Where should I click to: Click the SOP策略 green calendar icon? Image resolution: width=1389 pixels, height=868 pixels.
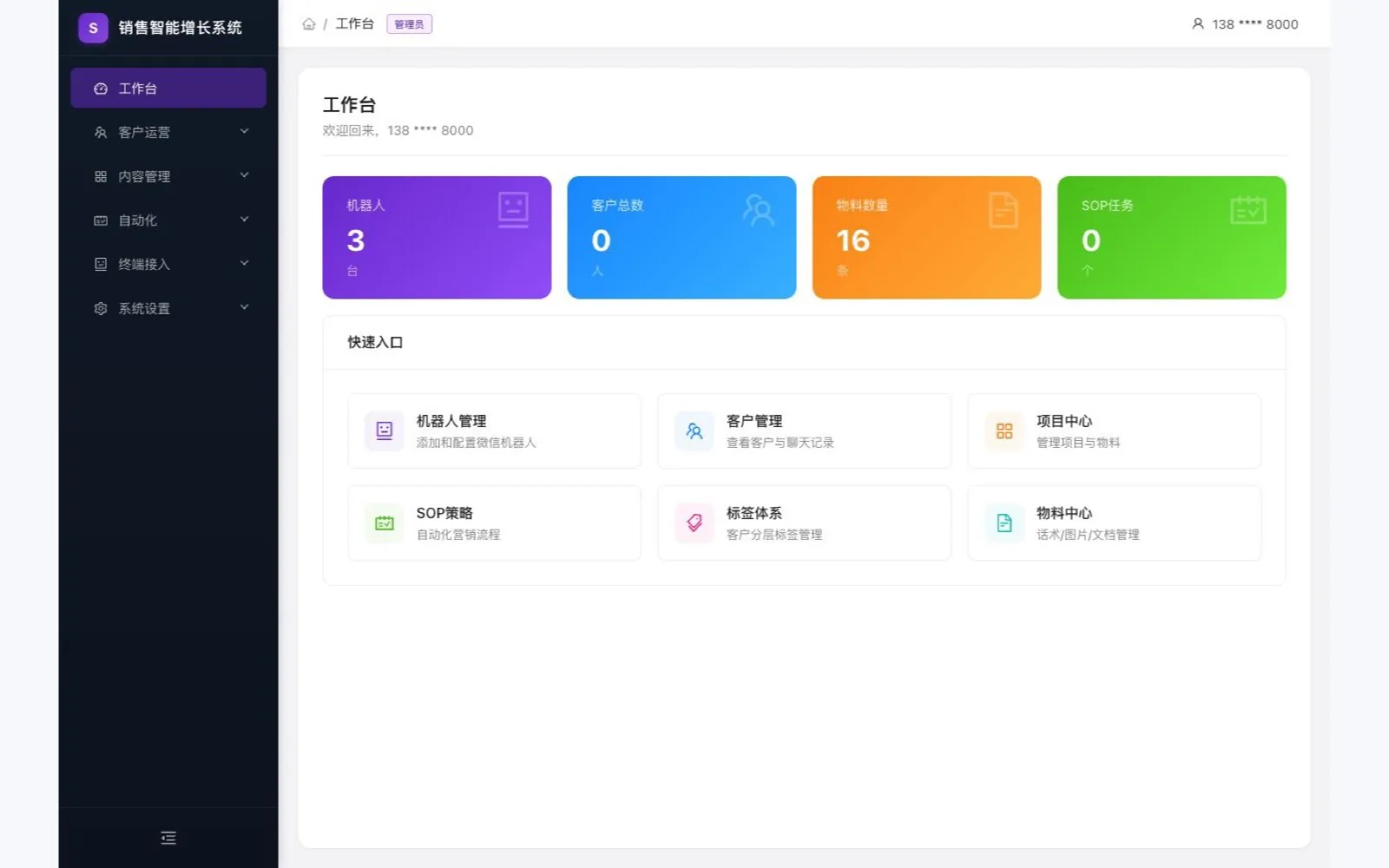(385, 523)
